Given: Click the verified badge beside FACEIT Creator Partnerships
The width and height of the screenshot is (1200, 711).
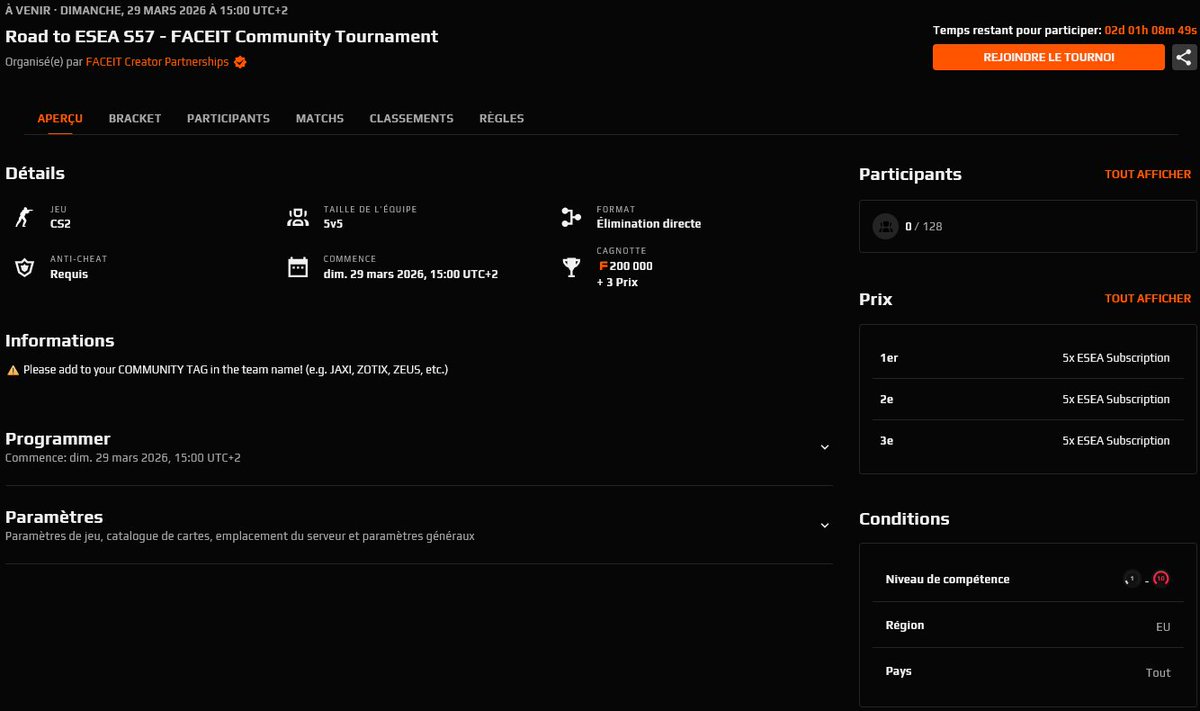Looking at the screenshot, I should point(240,62).
